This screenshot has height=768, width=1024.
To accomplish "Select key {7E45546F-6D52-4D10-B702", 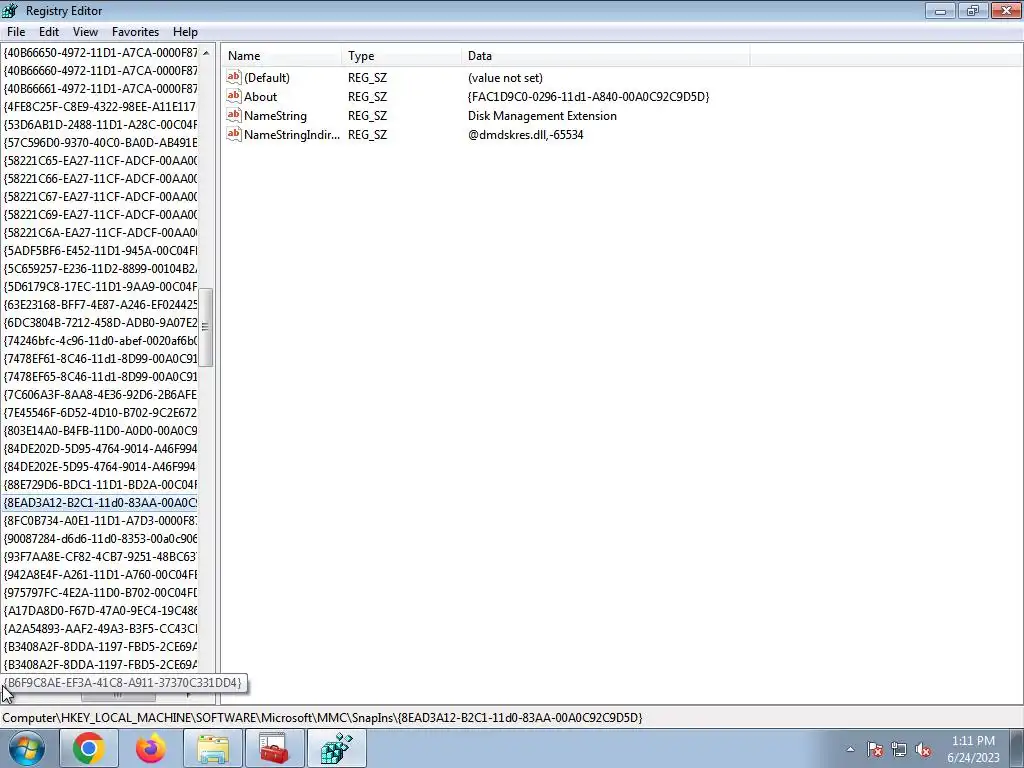I will click(x=100, y=413).
